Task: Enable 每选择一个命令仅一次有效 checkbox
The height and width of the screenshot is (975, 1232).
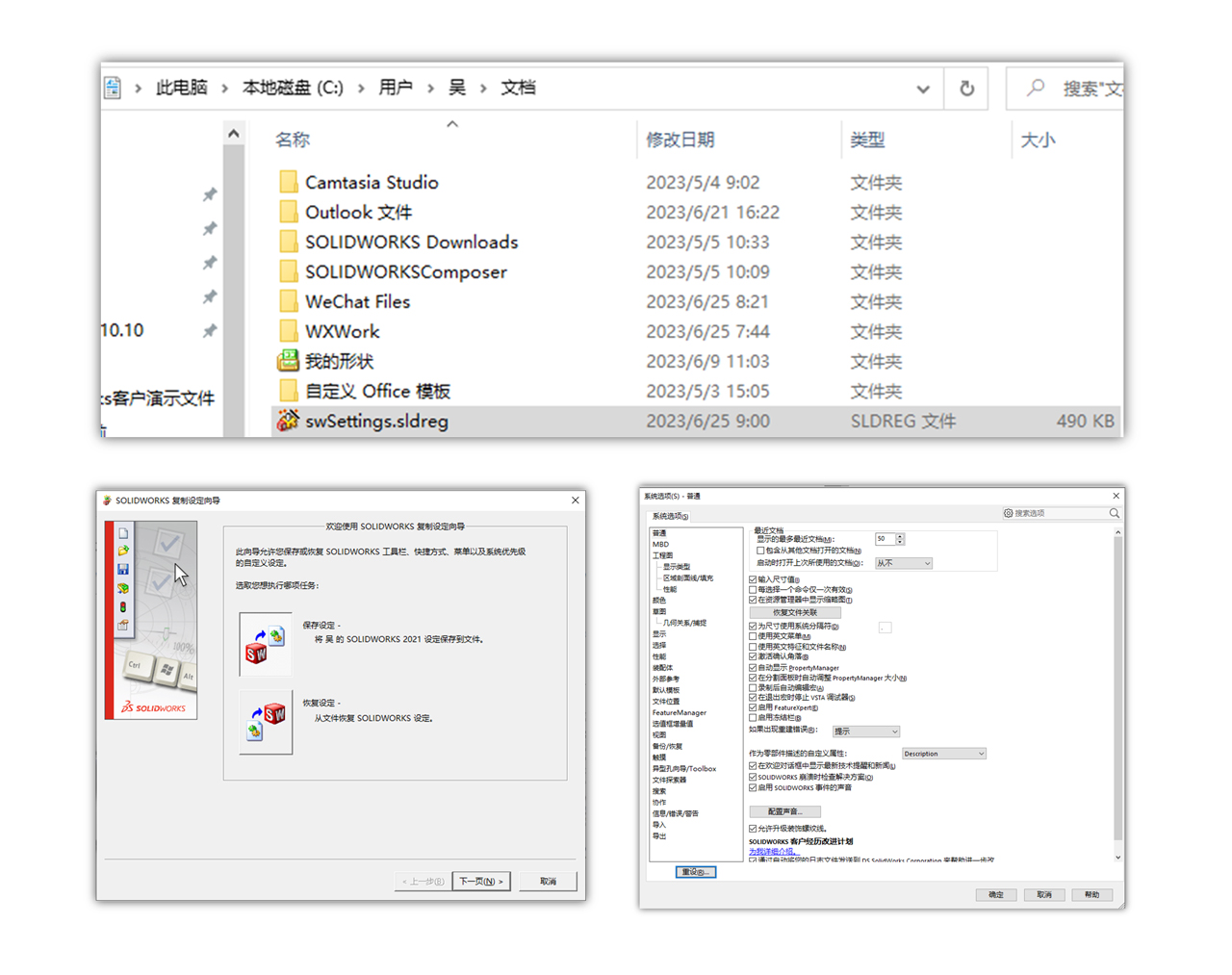Action: (x=753, y=590)
